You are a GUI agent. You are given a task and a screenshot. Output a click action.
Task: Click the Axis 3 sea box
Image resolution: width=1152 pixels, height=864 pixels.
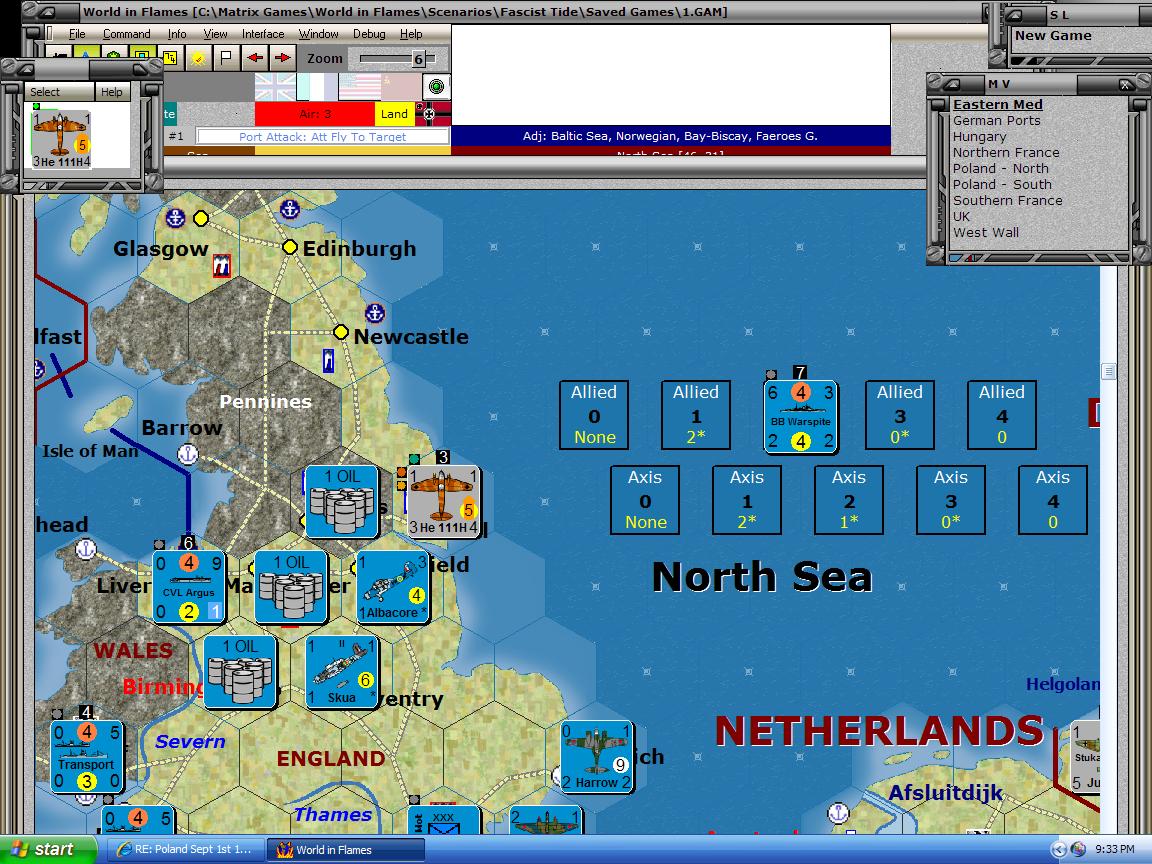[951, 500]
